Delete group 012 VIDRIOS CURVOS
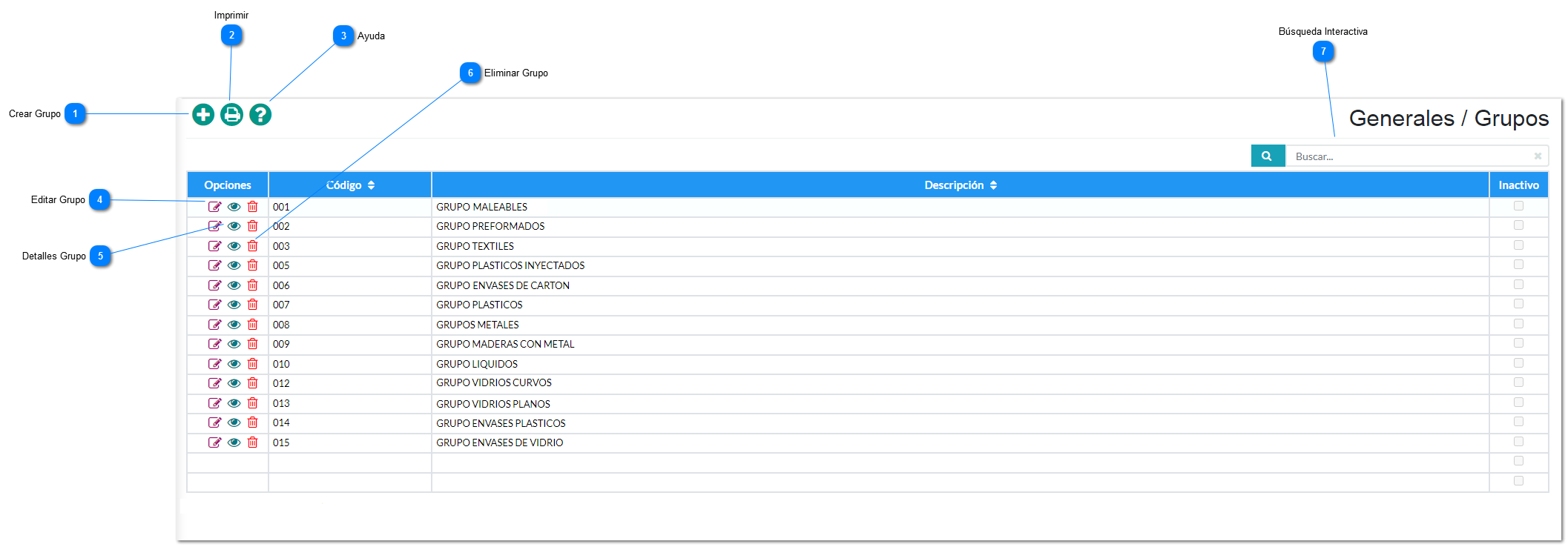 tap(252, 383)
